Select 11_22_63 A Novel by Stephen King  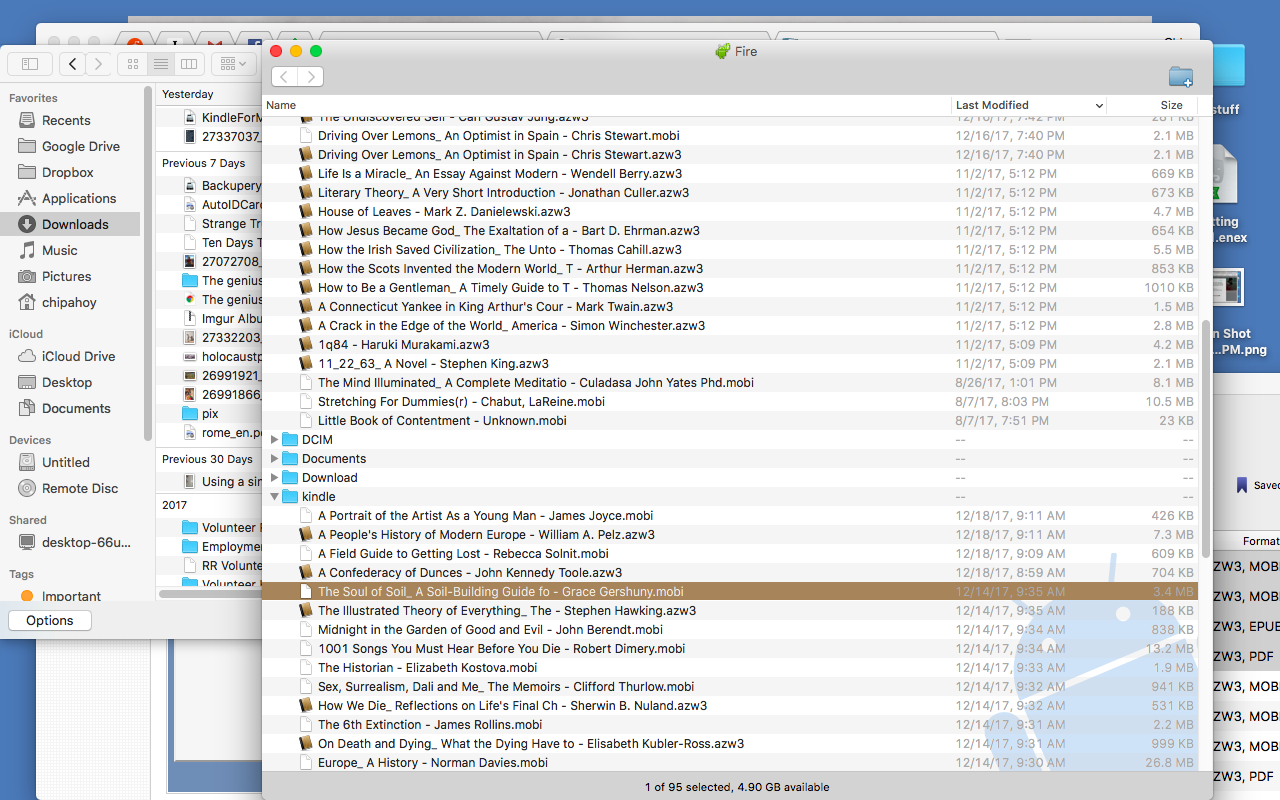(x=433, y=363)
